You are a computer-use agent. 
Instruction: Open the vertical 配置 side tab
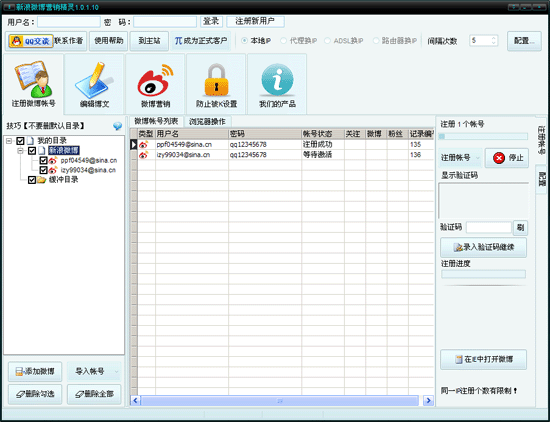click(542, 179)
